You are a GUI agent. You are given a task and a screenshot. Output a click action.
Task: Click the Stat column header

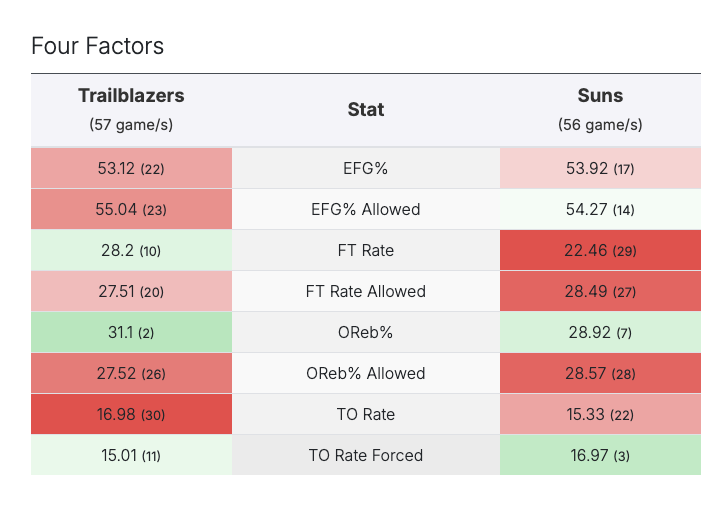pyautogui.click(x=365, y=110)
